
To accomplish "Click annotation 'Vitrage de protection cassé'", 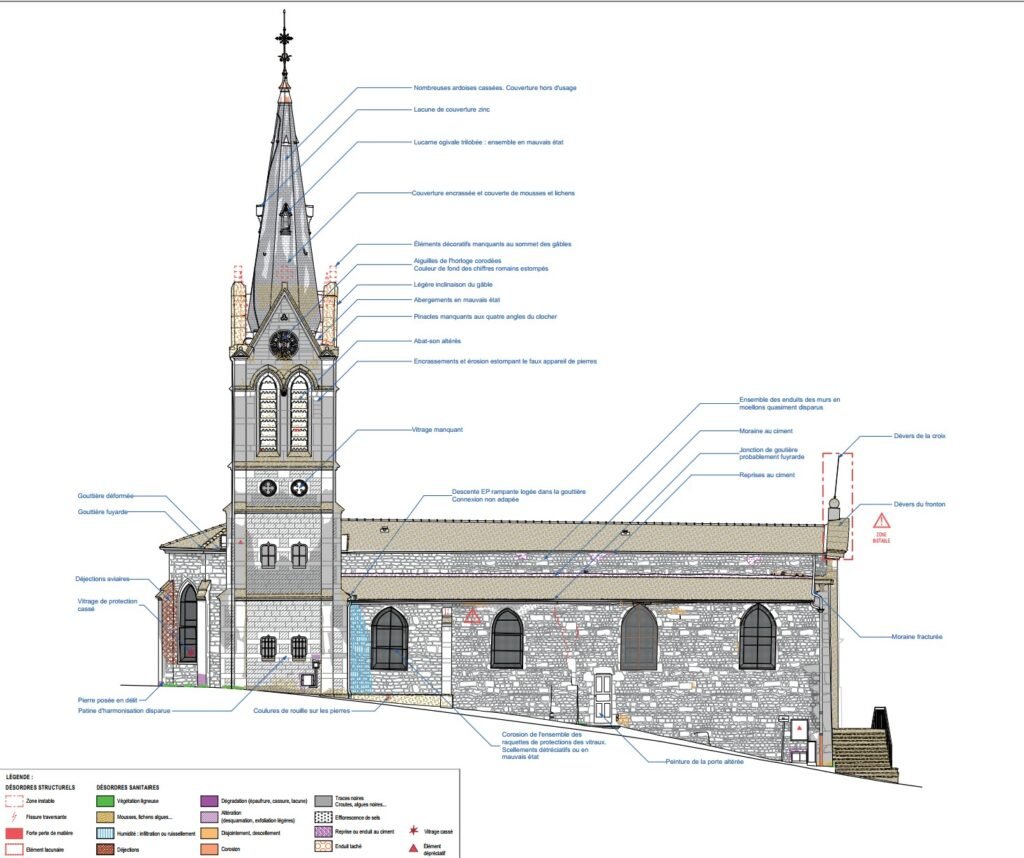I will [x=108, y=605].
